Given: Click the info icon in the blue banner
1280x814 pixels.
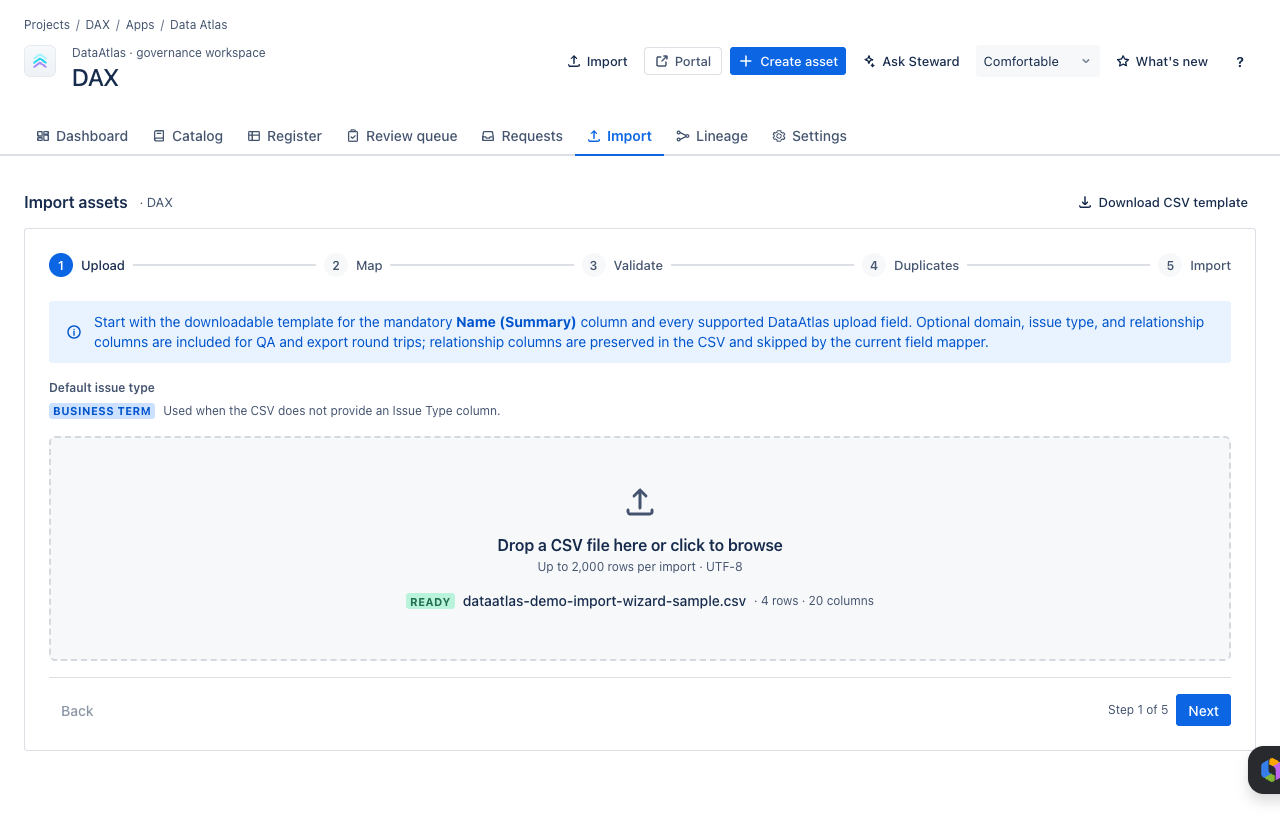Looking at the screenshot, I should [x=74, y=332].
